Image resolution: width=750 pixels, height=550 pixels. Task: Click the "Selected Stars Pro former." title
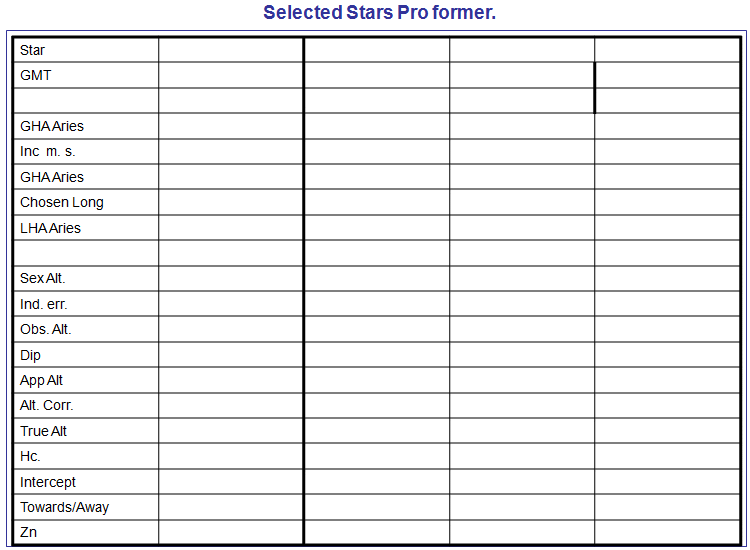379,13
